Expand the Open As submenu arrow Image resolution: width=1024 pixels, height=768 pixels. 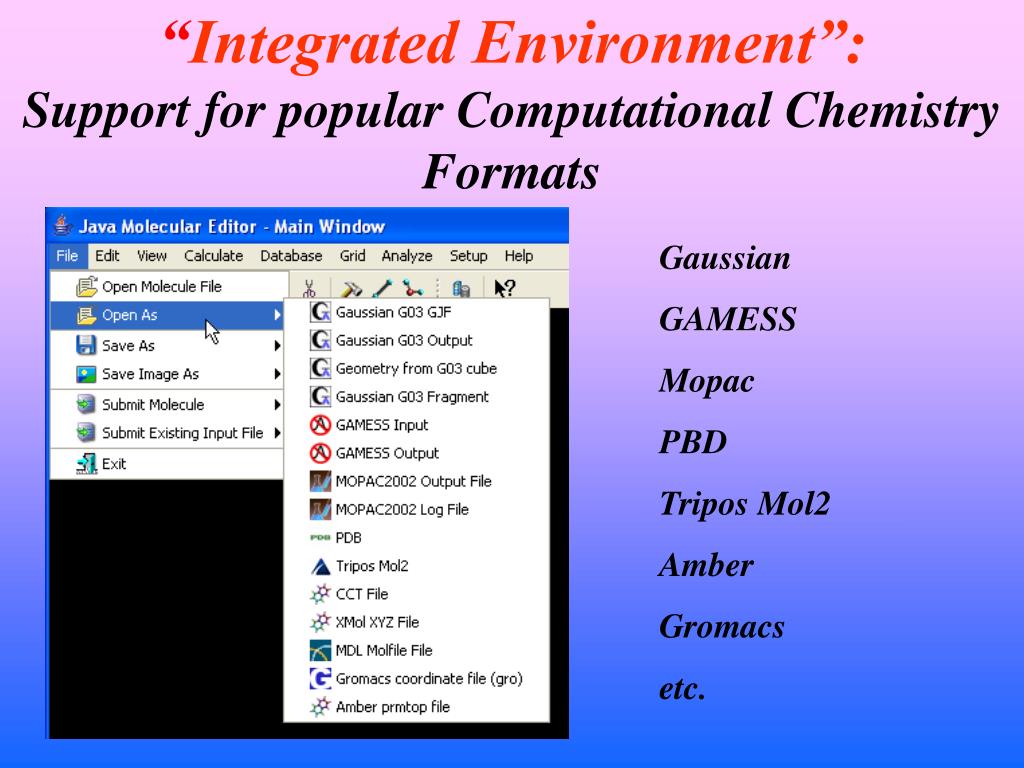pyautogui.click(x=278, y=315)
